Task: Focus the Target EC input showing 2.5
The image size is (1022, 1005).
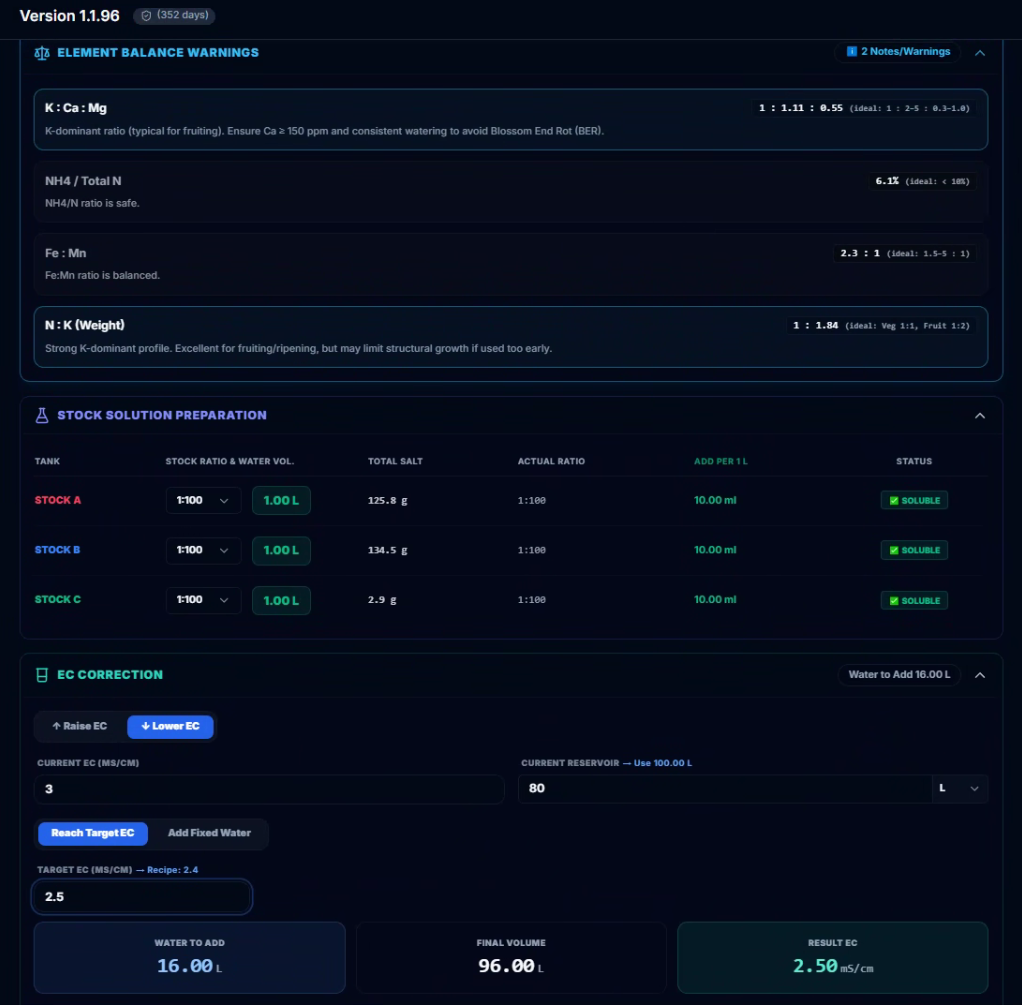Action: pos(141,897)
